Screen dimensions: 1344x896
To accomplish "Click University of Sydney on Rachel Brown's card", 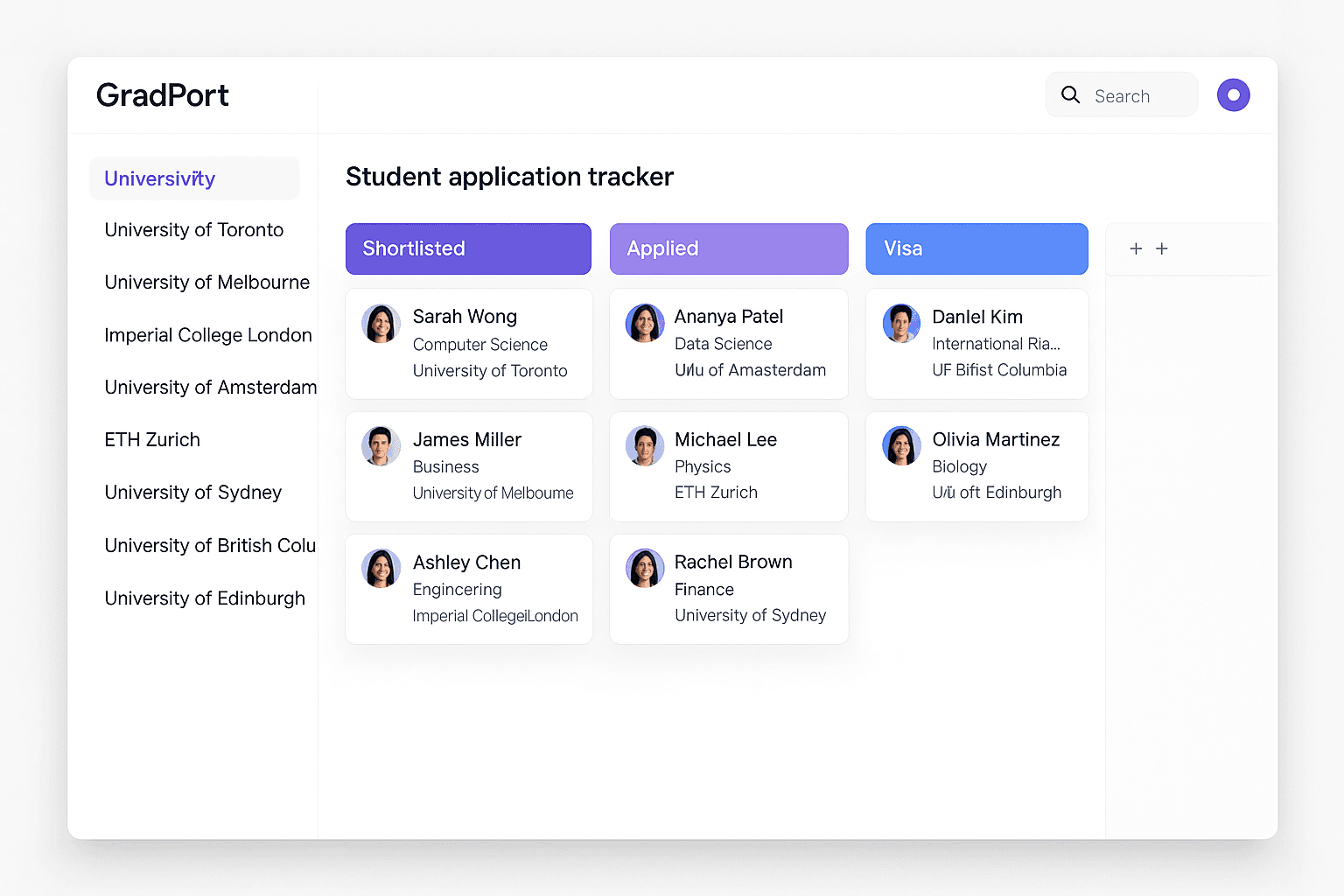I will click(750, 615).
